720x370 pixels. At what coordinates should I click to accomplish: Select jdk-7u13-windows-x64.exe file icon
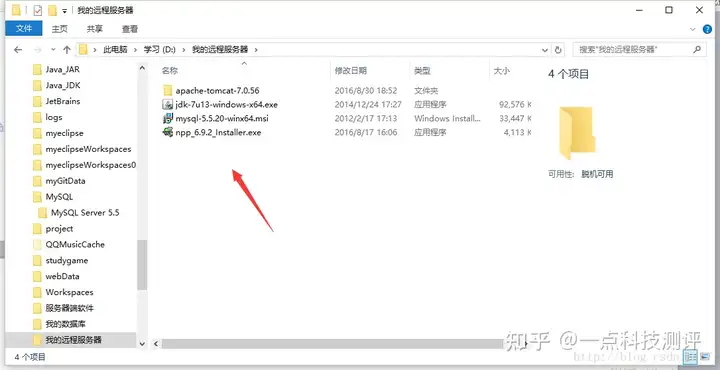[x=168, y=105]
